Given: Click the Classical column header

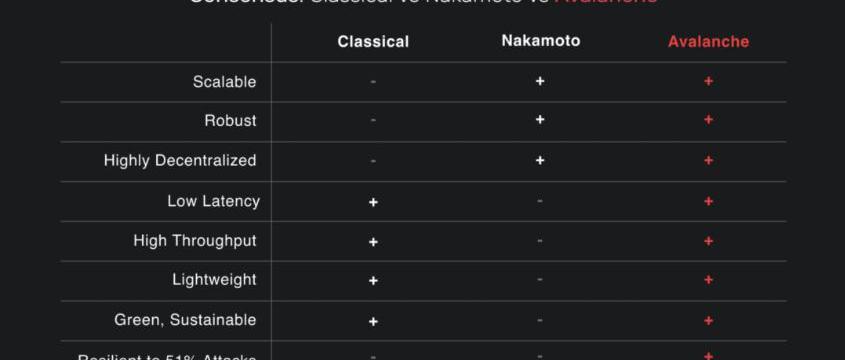Looking at the screenshot, I should point(373,41).
